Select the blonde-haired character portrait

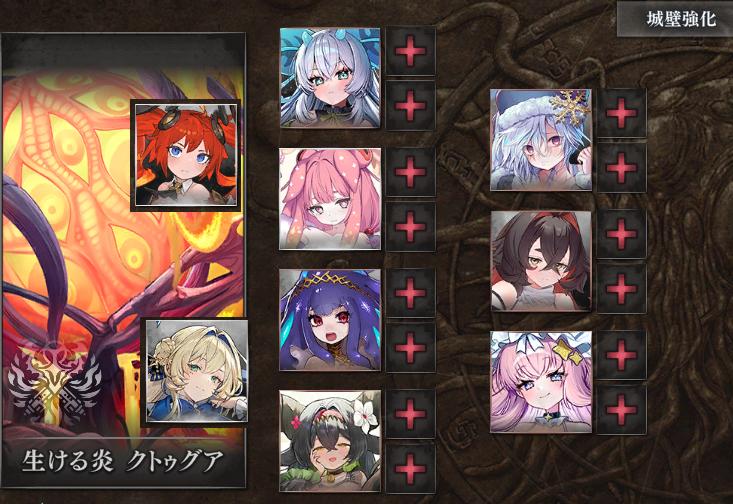pyautogui.click(x=194, y=372)
